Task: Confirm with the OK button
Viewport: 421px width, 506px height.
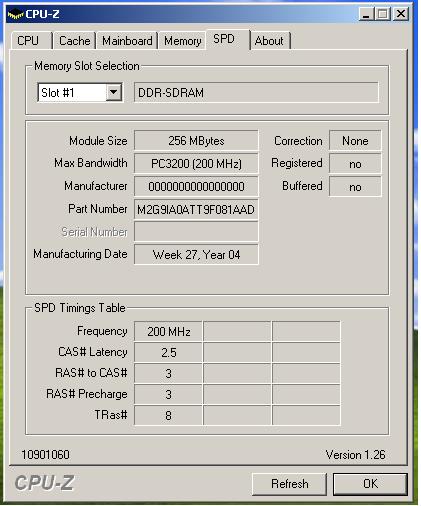Action: coord(370,484)
